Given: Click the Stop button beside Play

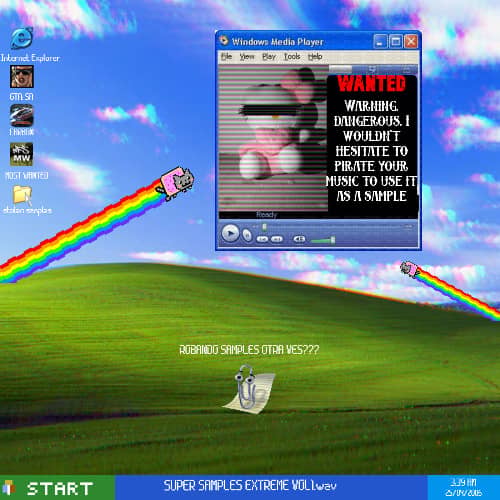Looking at the screenshot, I should 247,235.
